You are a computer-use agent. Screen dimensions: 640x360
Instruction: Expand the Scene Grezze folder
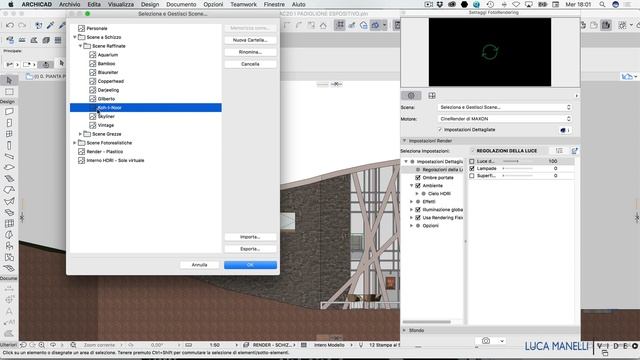80,134
